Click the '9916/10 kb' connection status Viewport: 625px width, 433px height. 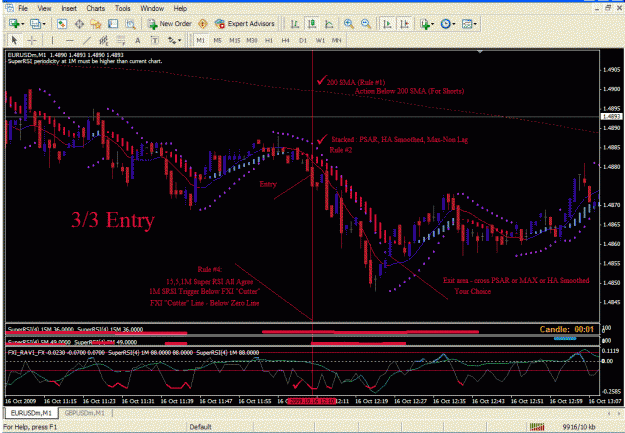(579, 427)
